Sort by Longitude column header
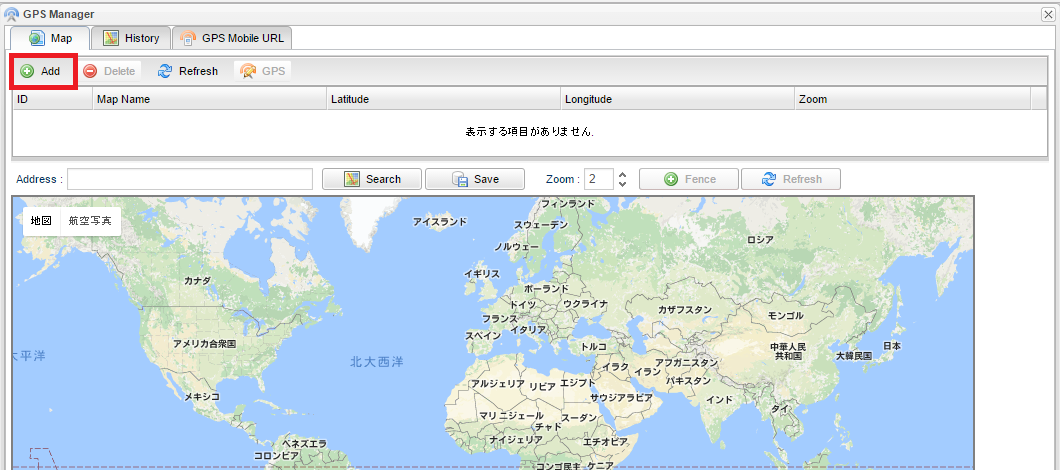 (x=677, y=99)
